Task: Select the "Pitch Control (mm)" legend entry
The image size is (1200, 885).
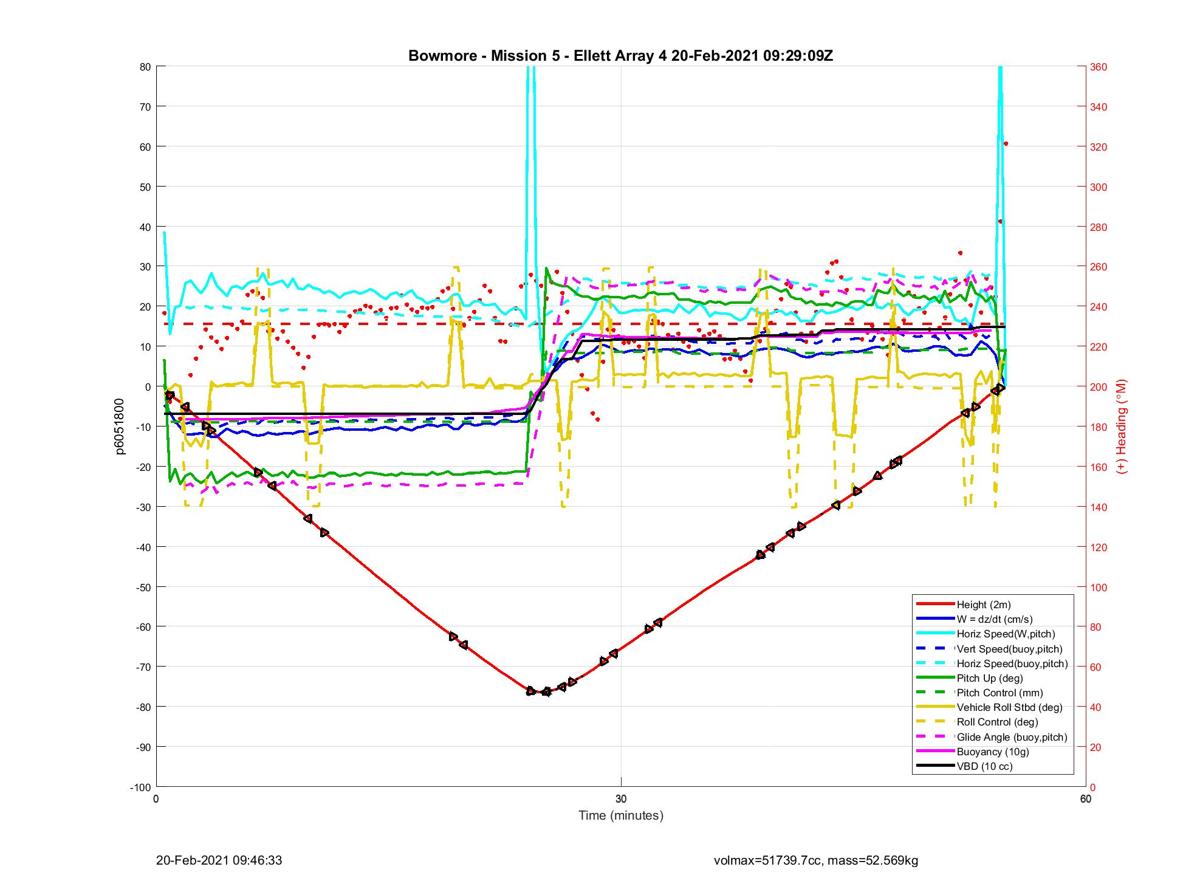Action: 1000,693
